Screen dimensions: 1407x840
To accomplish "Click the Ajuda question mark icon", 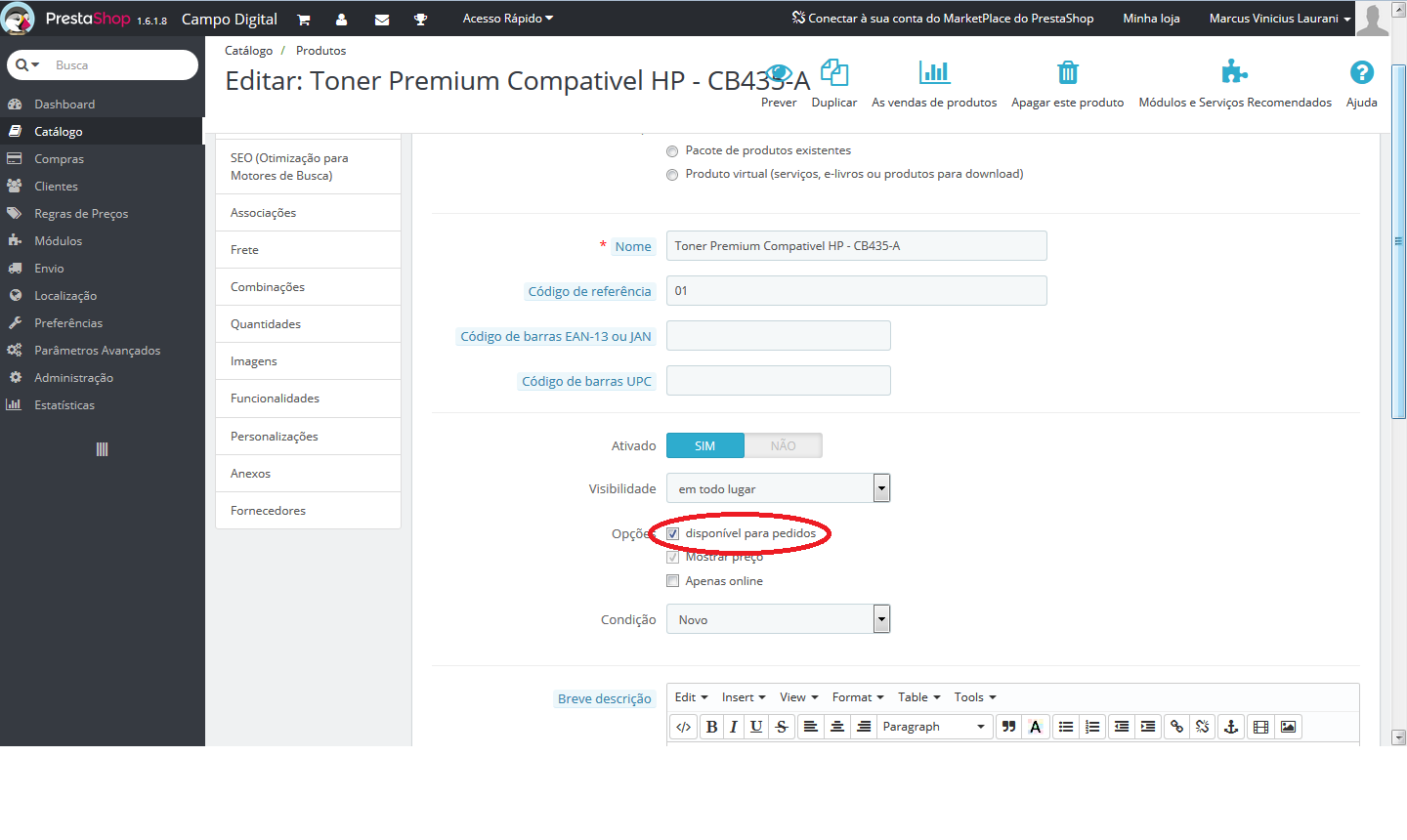I will tap(1362, 72).
